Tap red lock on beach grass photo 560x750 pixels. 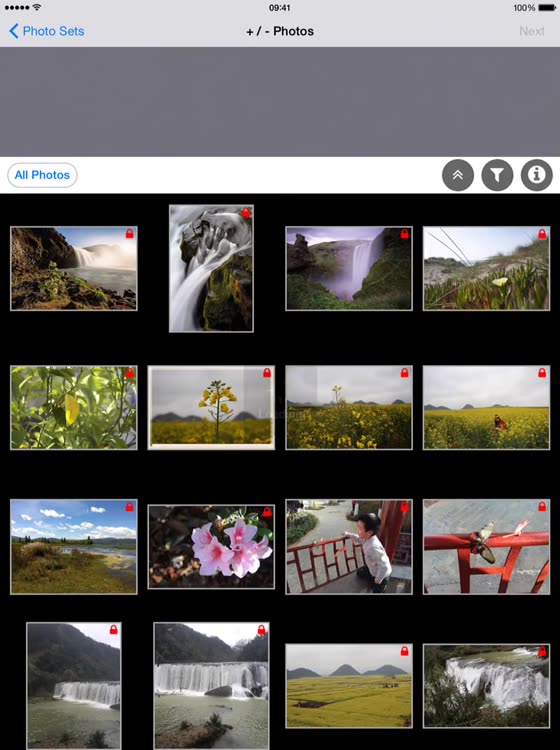tap(542, 233)
